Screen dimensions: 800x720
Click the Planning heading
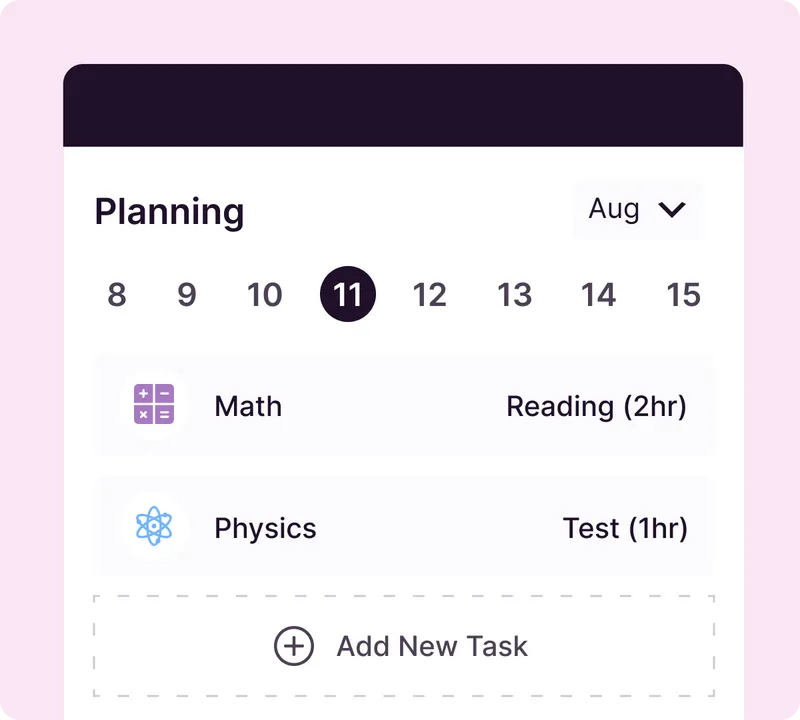click(x=169, y=211)
